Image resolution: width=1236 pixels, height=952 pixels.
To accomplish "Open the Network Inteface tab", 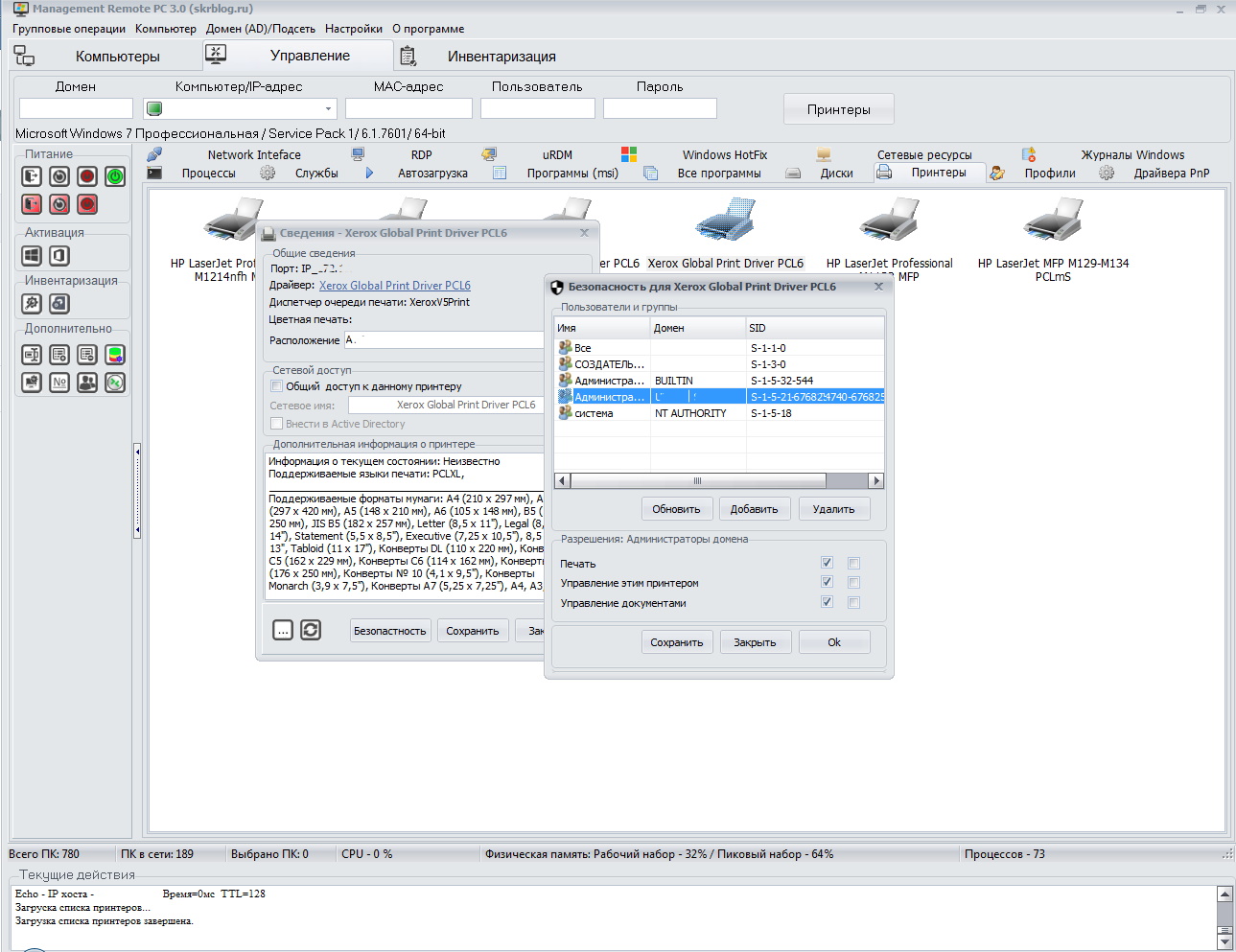I will pyautogui.click(x=254, y=154).
